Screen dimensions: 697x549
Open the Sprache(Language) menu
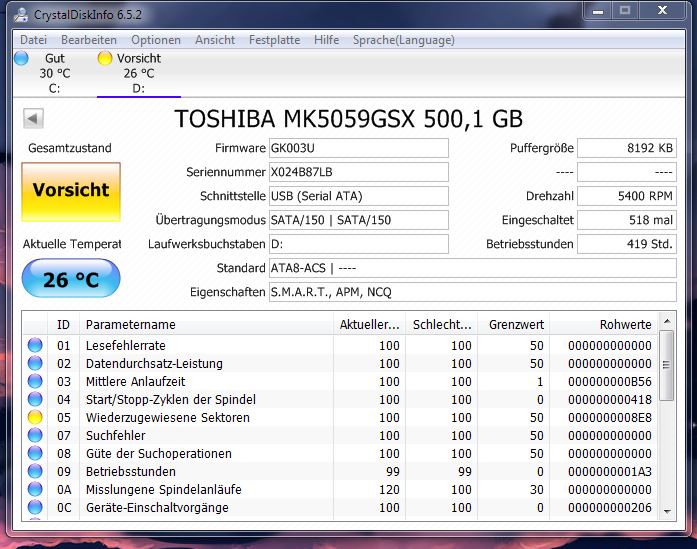click(x=404, y=40)
